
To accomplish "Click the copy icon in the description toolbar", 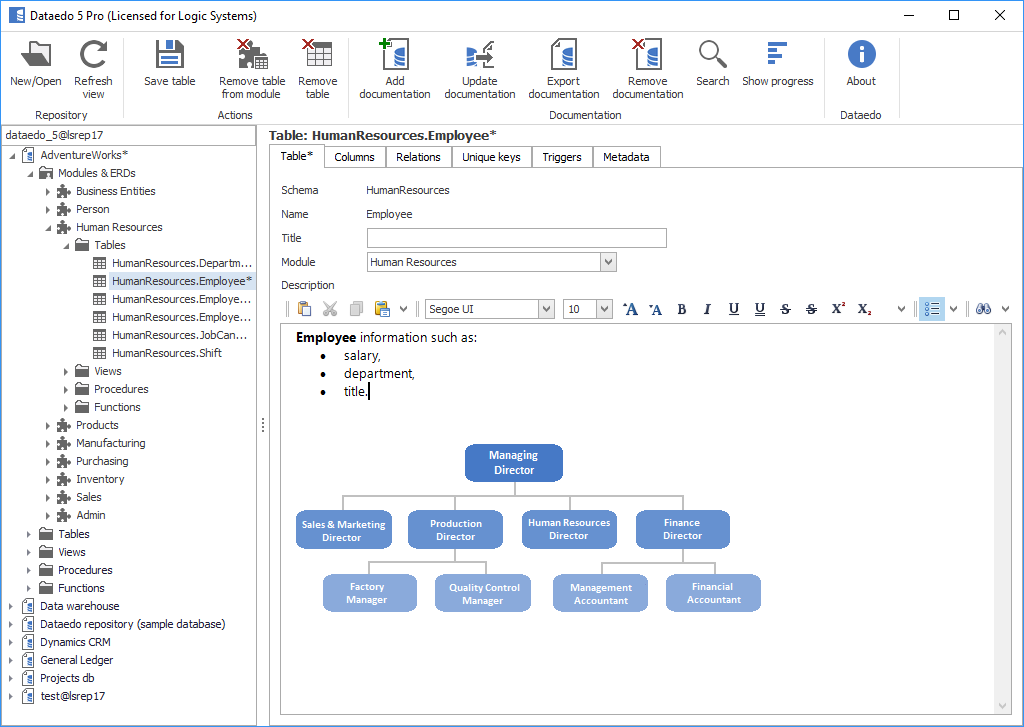I will tap(356, 309).
